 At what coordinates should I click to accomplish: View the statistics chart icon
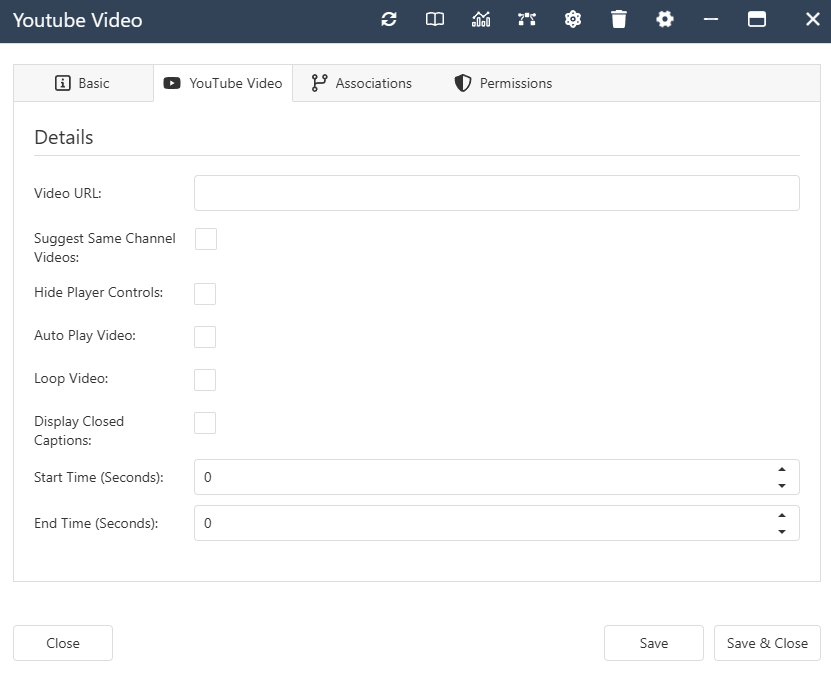click(481, 19)
